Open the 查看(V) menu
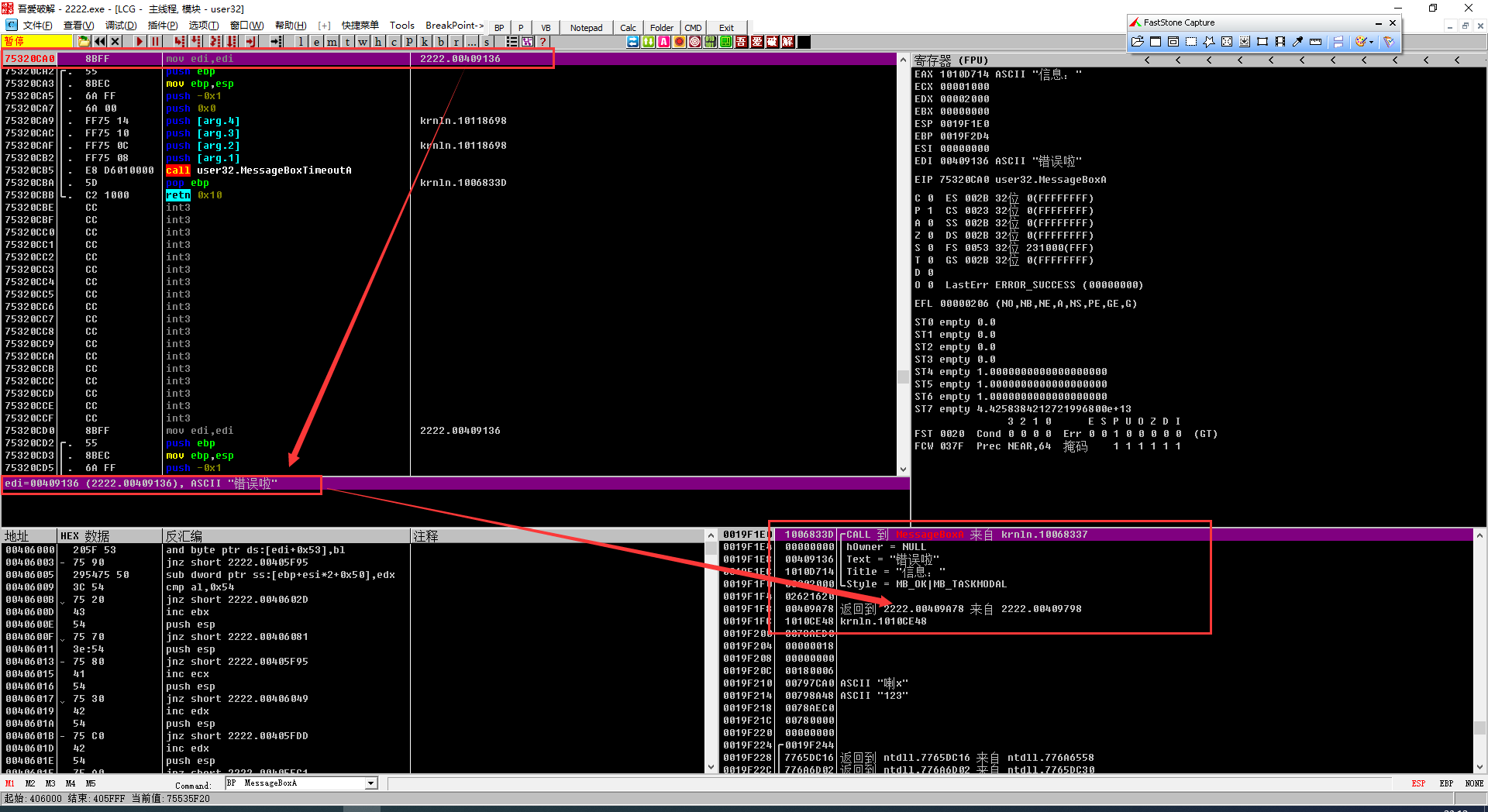The width and height of the screenshot is (1488, 812). coord(78,26)
